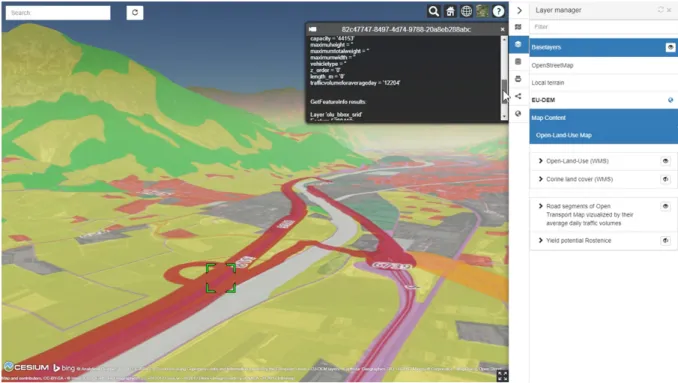Expand the Yield potential Rostenice layer
Image resolution: width=678 pixels, height=383 pixels.
pos(540,240)
